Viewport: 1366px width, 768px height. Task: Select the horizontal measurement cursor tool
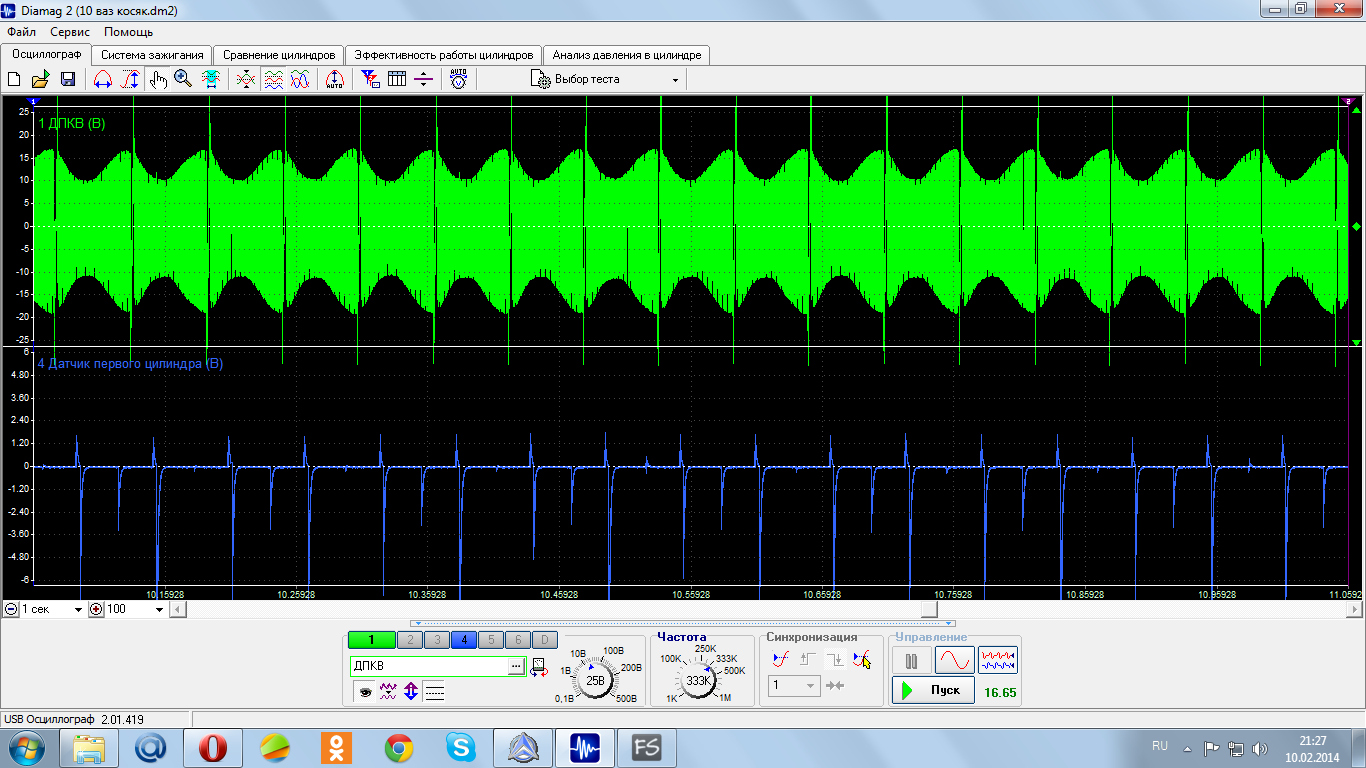point(102,80)
